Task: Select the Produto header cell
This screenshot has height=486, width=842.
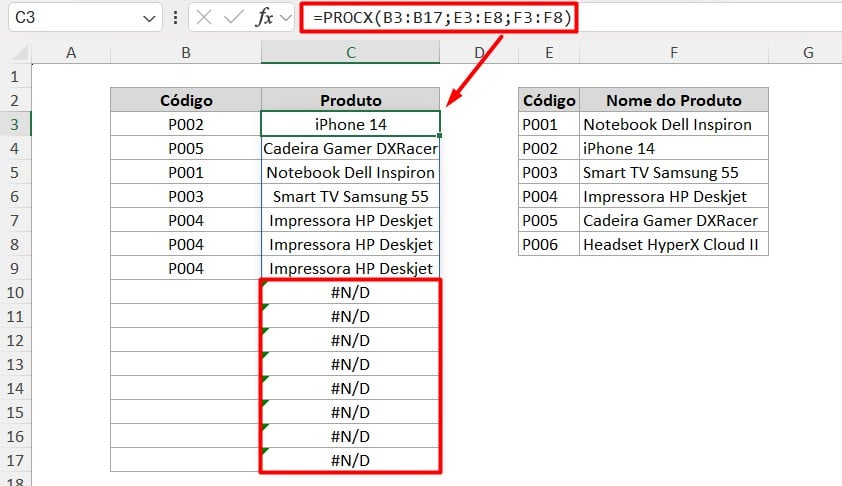Action: pyautogui.click(x=350, y=100)
